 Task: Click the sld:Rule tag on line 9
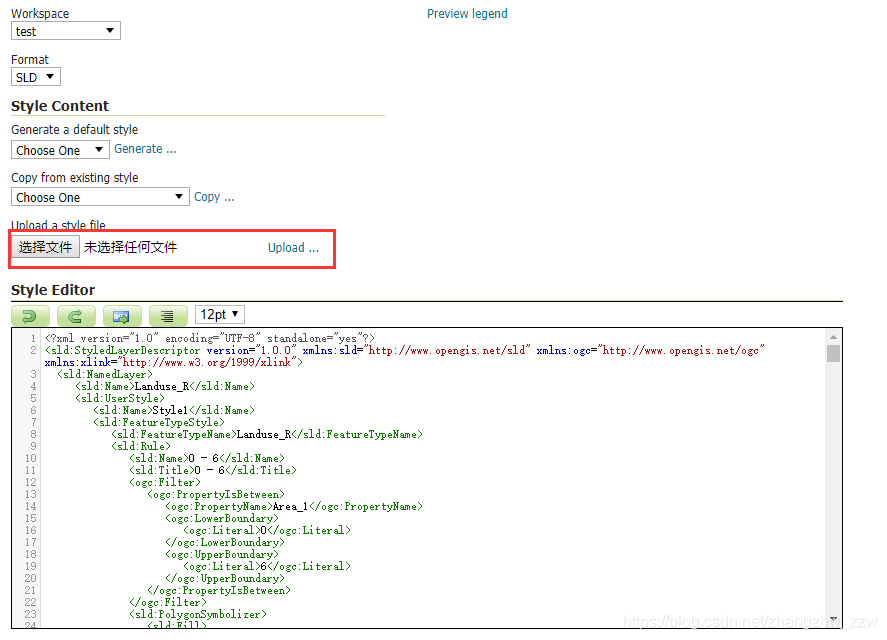pyautogui.click(x=141, y=446)
